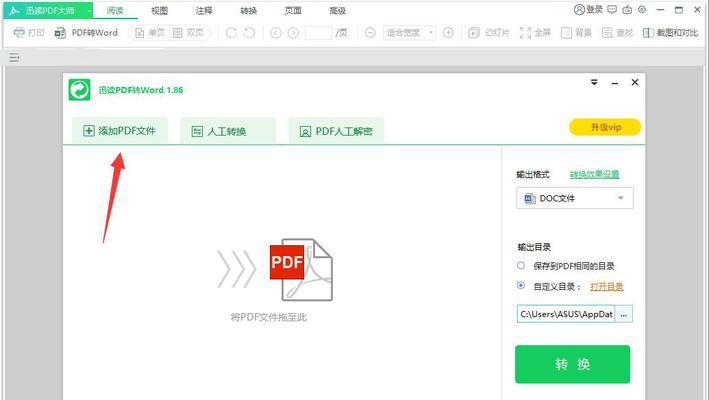Click the green 转换 convert button
Image resolution: width=709 pixels, height=400 pixels.
pyautogui.click(x=572, y=364)
